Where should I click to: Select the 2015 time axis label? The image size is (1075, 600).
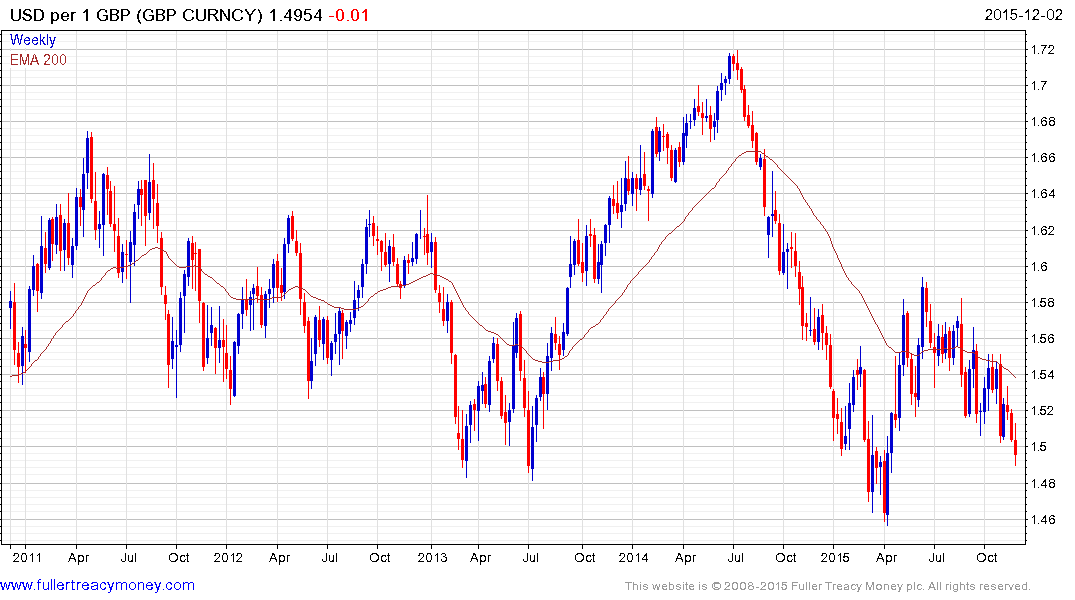click(x=835, y=557)
